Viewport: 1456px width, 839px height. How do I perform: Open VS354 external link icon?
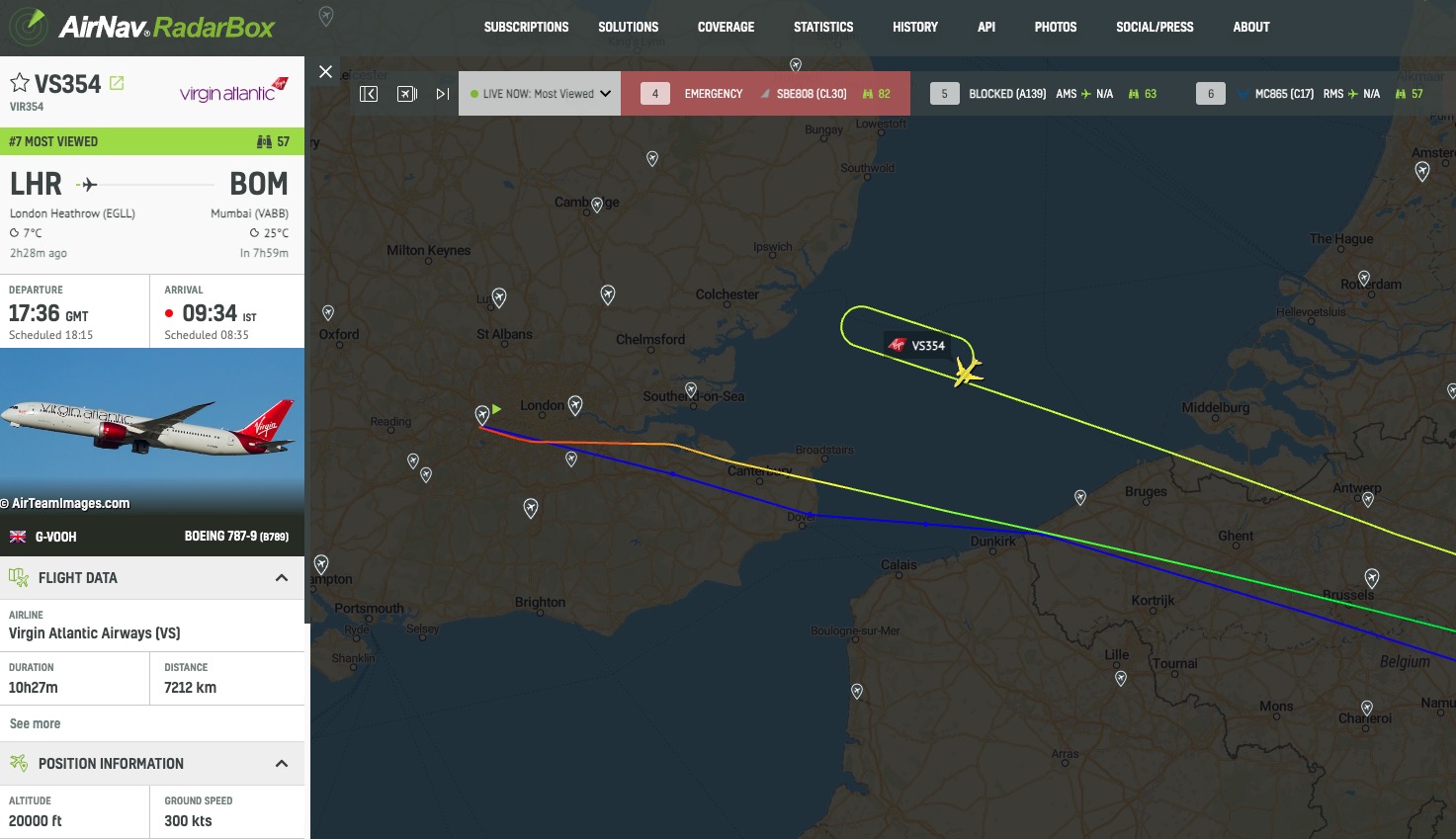coord(117,83)
